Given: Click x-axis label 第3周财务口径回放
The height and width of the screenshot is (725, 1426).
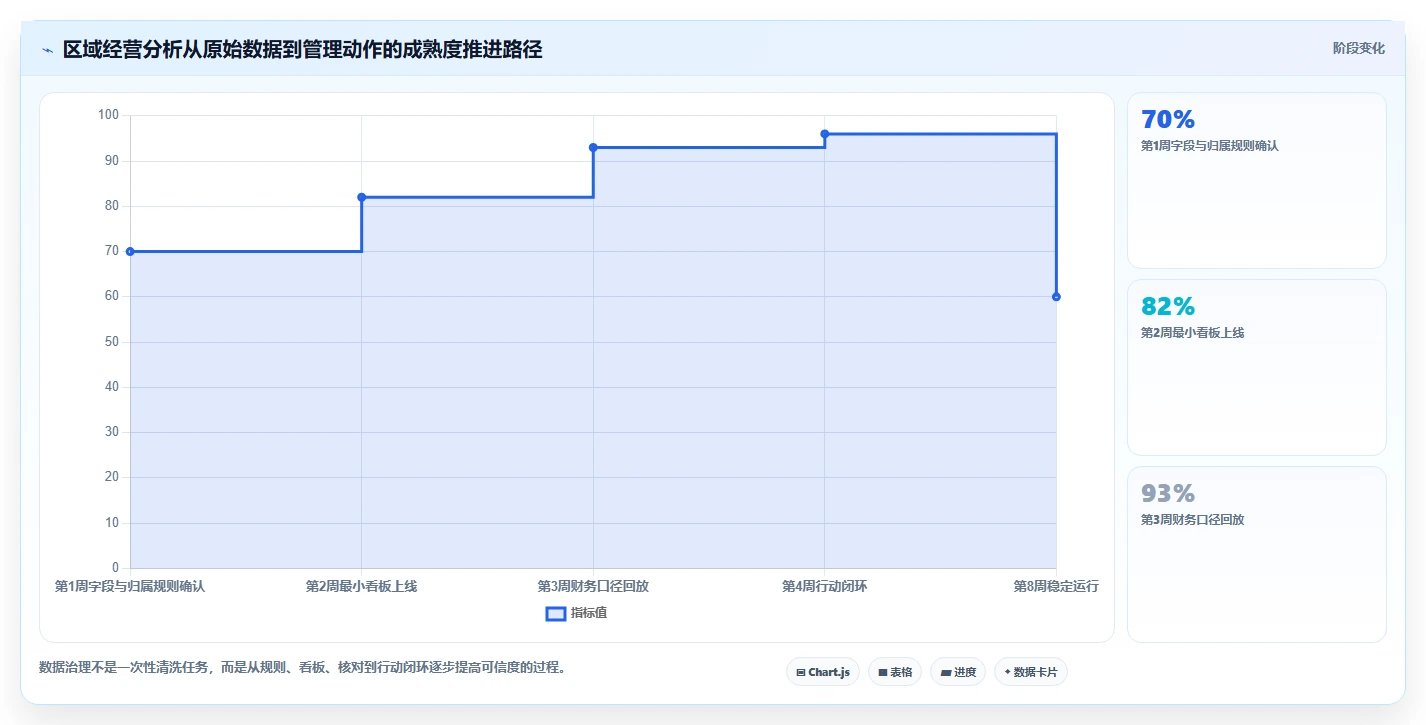Looking at the screenshot, I should (x=593, y=586).
